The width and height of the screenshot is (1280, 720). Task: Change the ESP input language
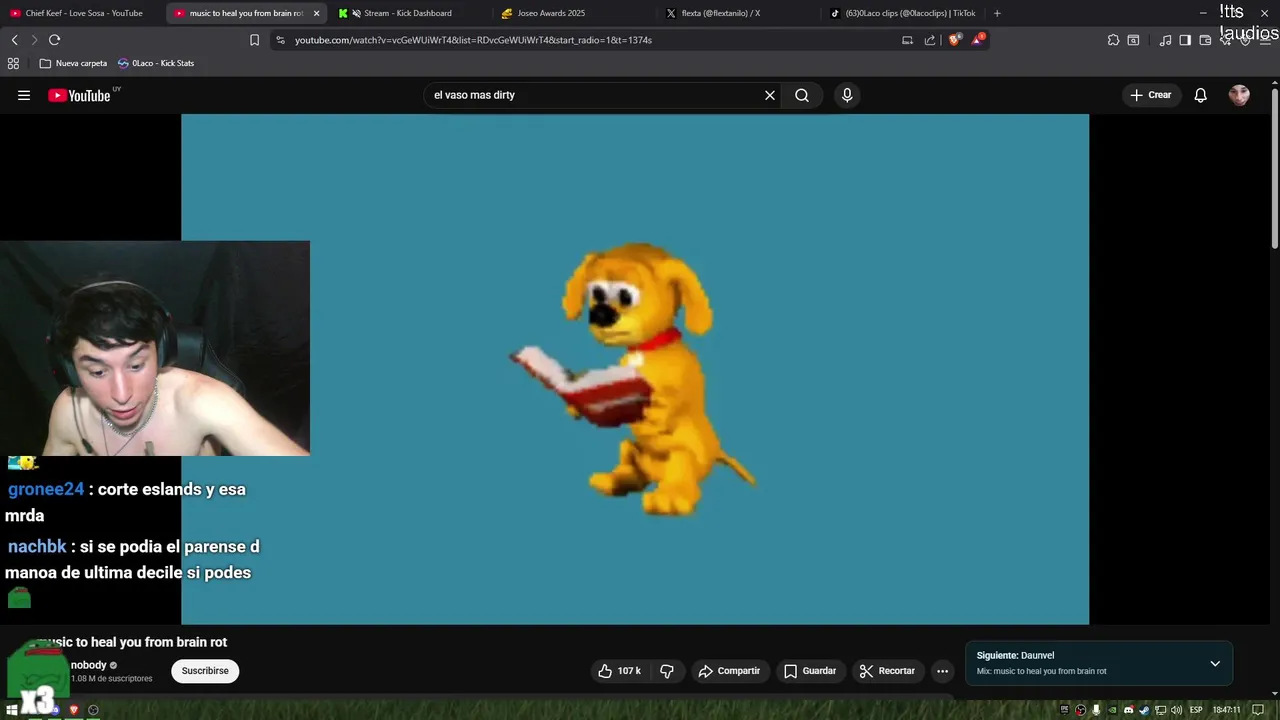1196,710
